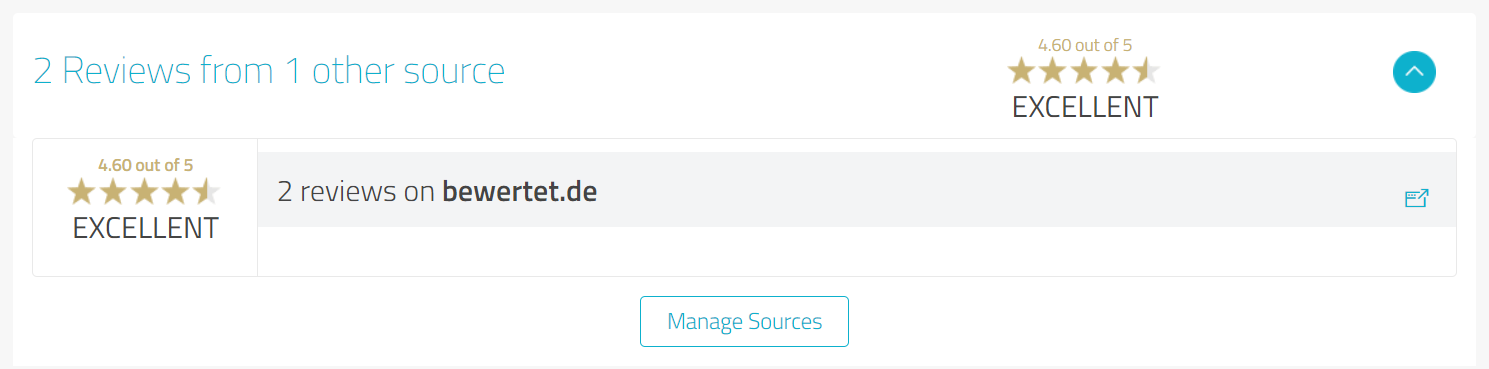Click the "4.60 out of 5" text in the header
The height and width of the screenshot is (369, 1489).
(1085, 45)
